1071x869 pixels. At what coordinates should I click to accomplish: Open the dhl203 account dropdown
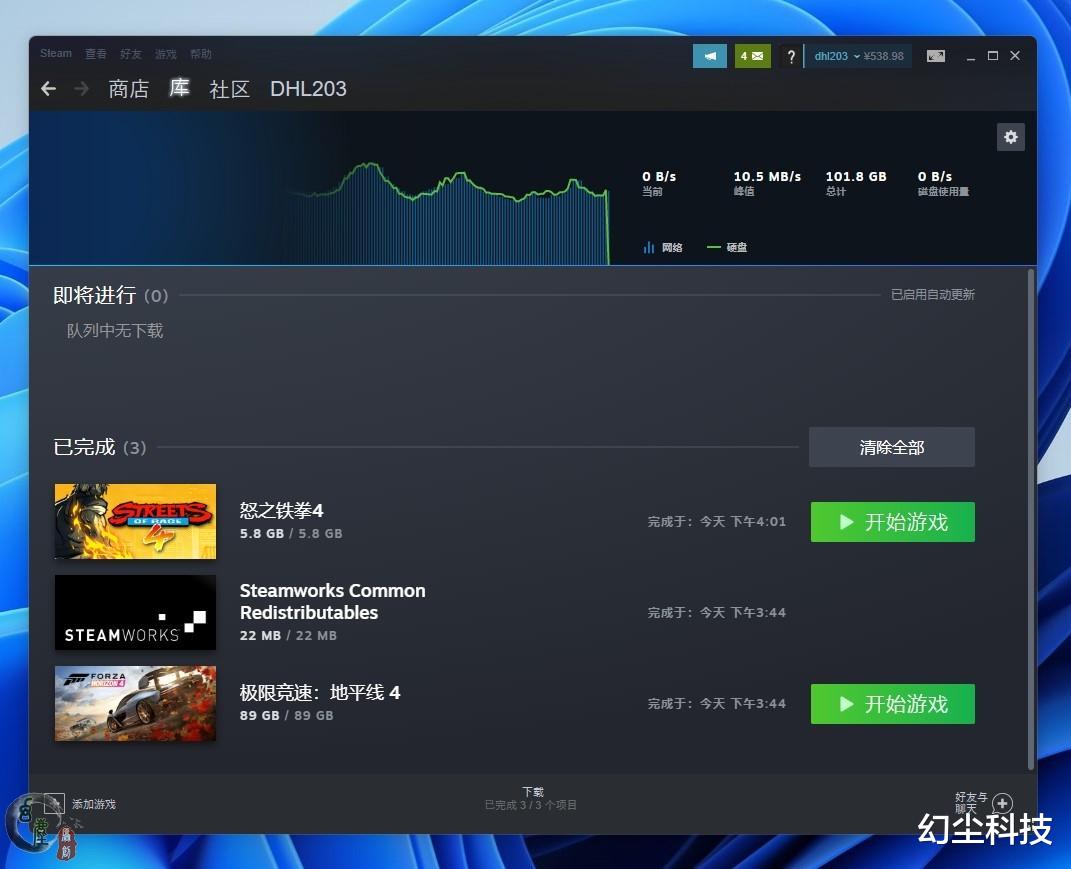[x=833, y=56]
